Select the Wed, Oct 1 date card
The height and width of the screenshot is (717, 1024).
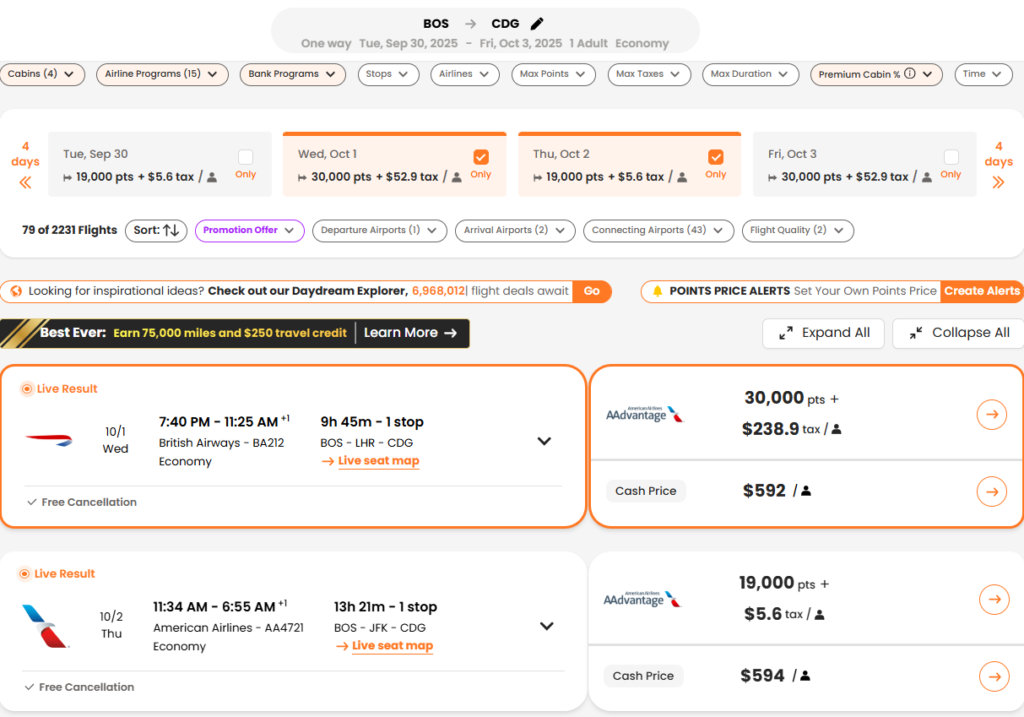(394, 165)
